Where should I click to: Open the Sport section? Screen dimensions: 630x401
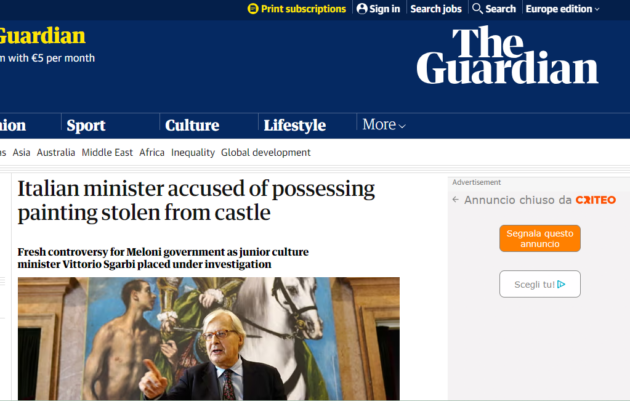(86, 125)
